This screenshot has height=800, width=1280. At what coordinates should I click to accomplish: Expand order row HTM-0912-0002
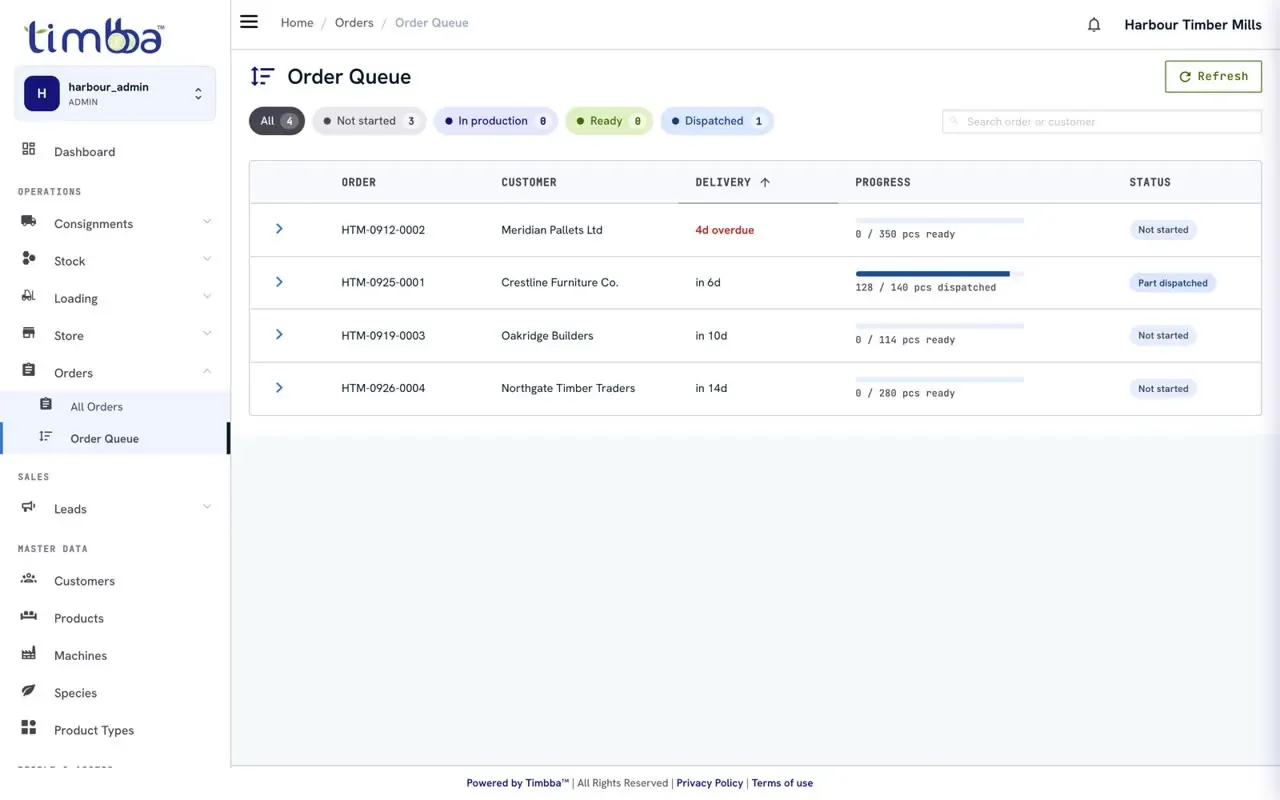(x=279, y=229)
